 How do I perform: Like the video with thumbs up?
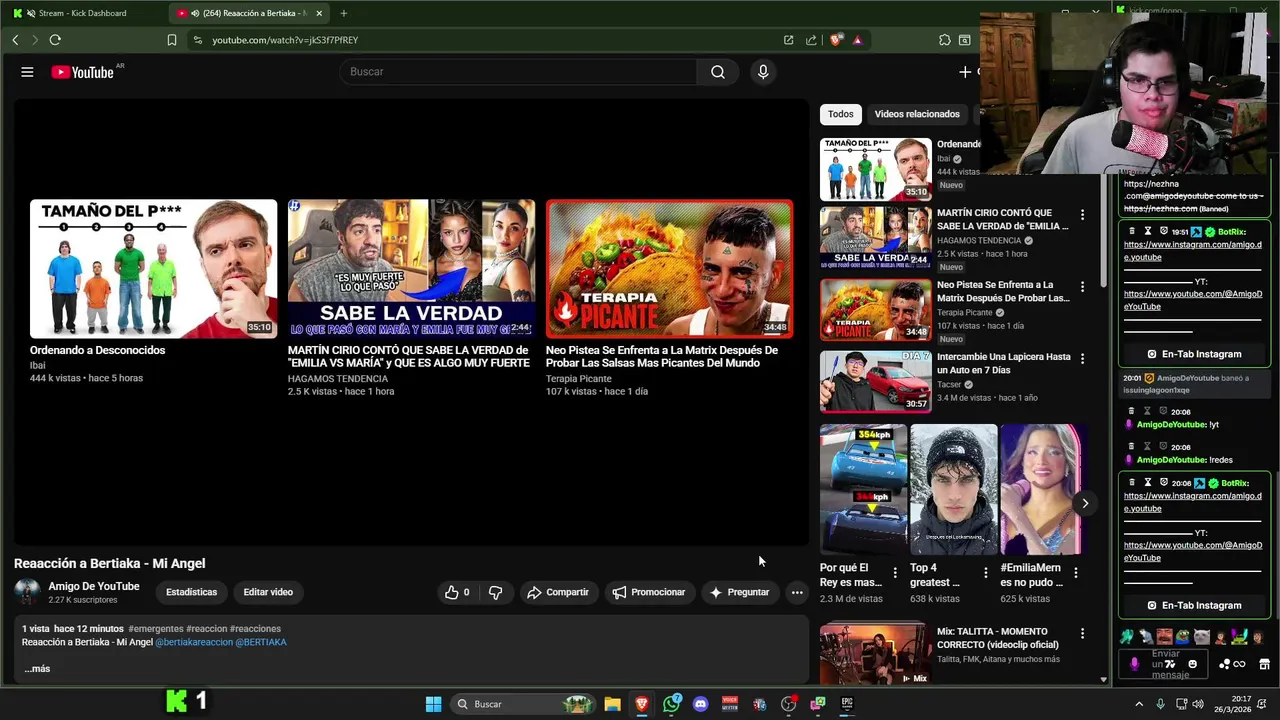tap(457, 592)
